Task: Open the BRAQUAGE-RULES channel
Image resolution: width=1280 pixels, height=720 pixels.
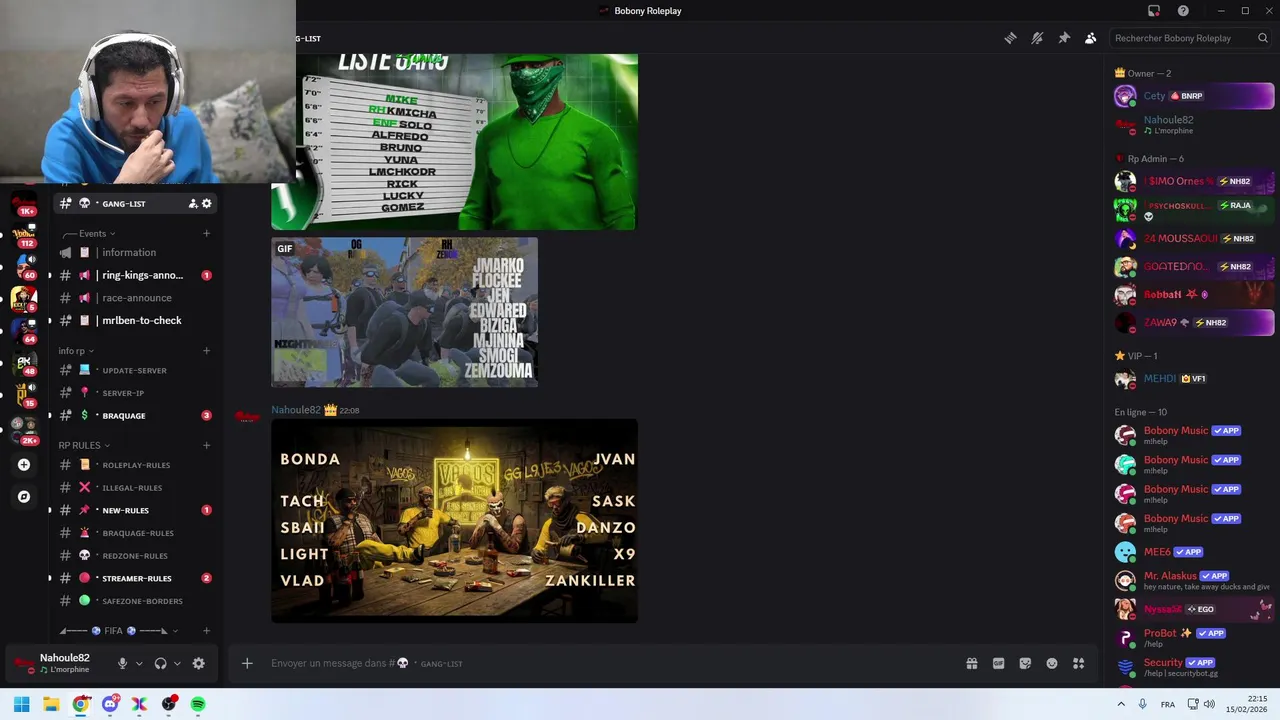Action: pyautogui.click(x=135, y=533)
